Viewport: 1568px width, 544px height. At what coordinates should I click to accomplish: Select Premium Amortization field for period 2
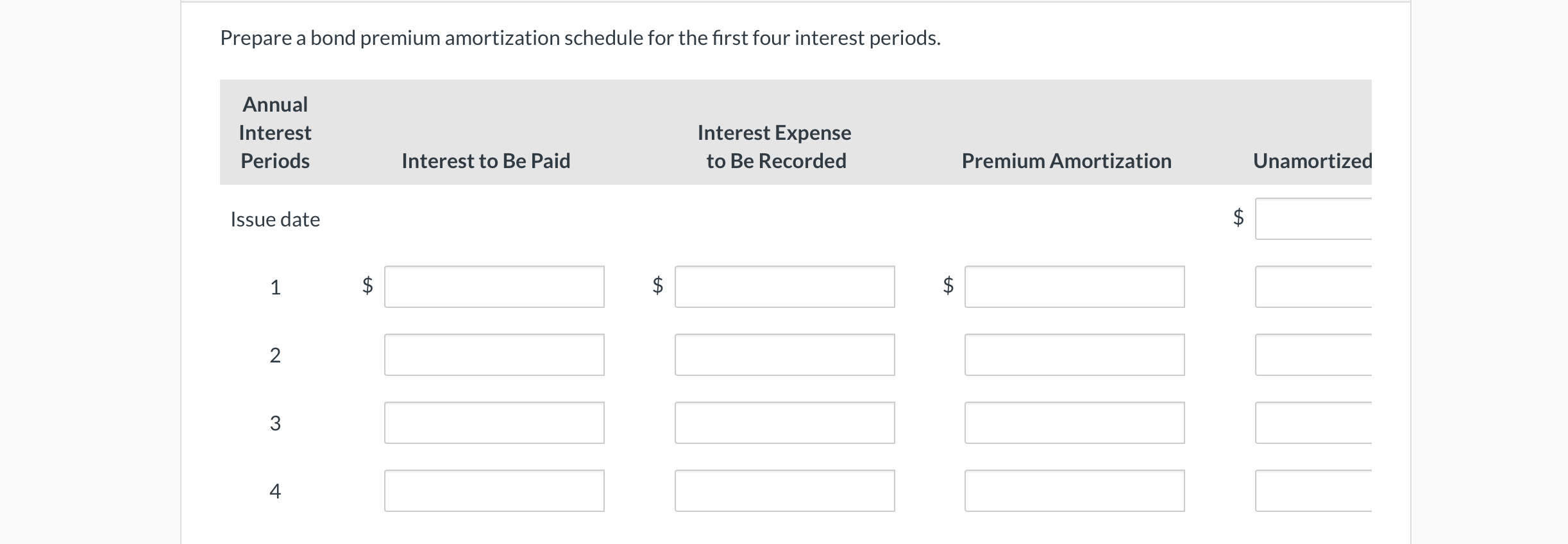tap(1075, 355)
